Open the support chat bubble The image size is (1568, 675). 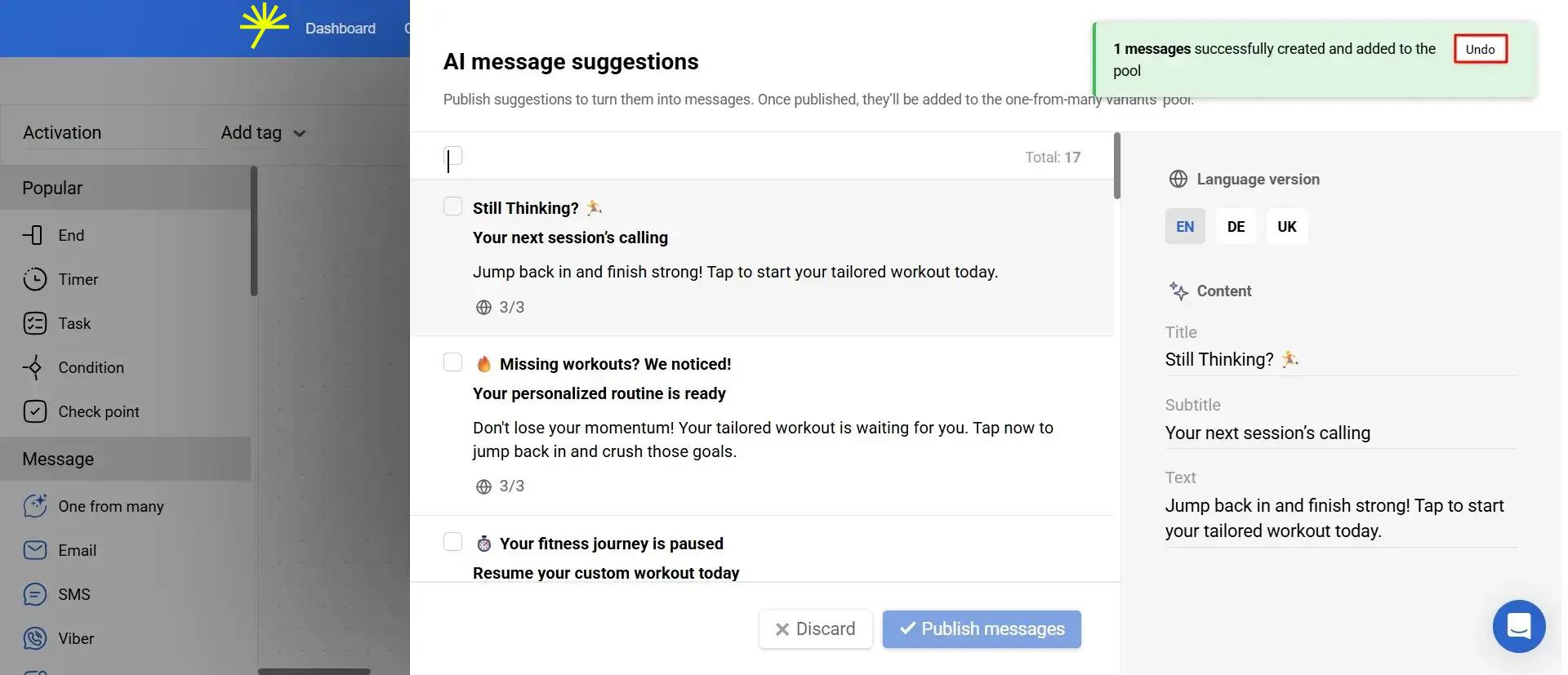click(1519, 626)
